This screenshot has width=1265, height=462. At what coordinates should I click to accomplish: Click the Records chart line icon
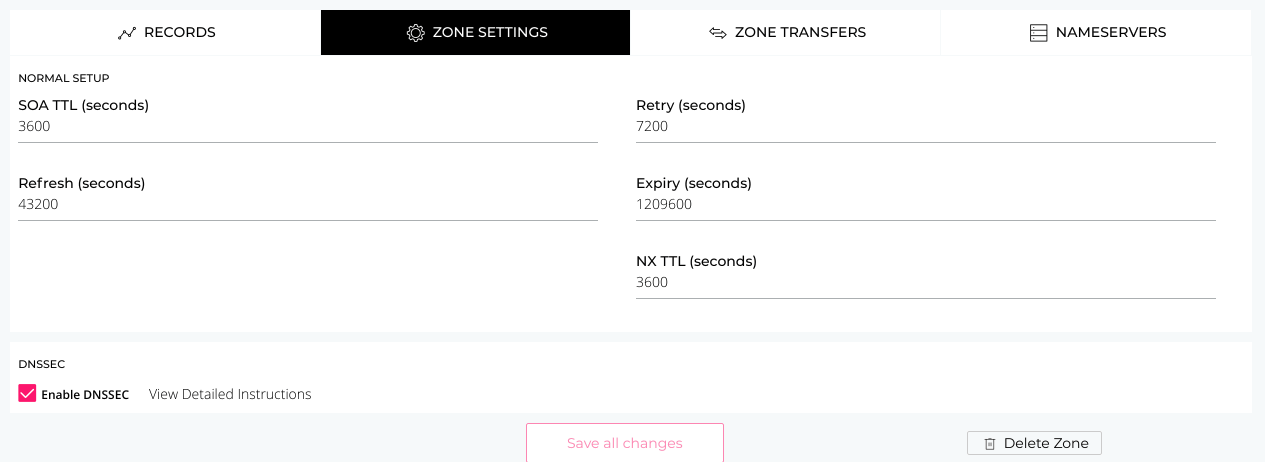[126, 33]
